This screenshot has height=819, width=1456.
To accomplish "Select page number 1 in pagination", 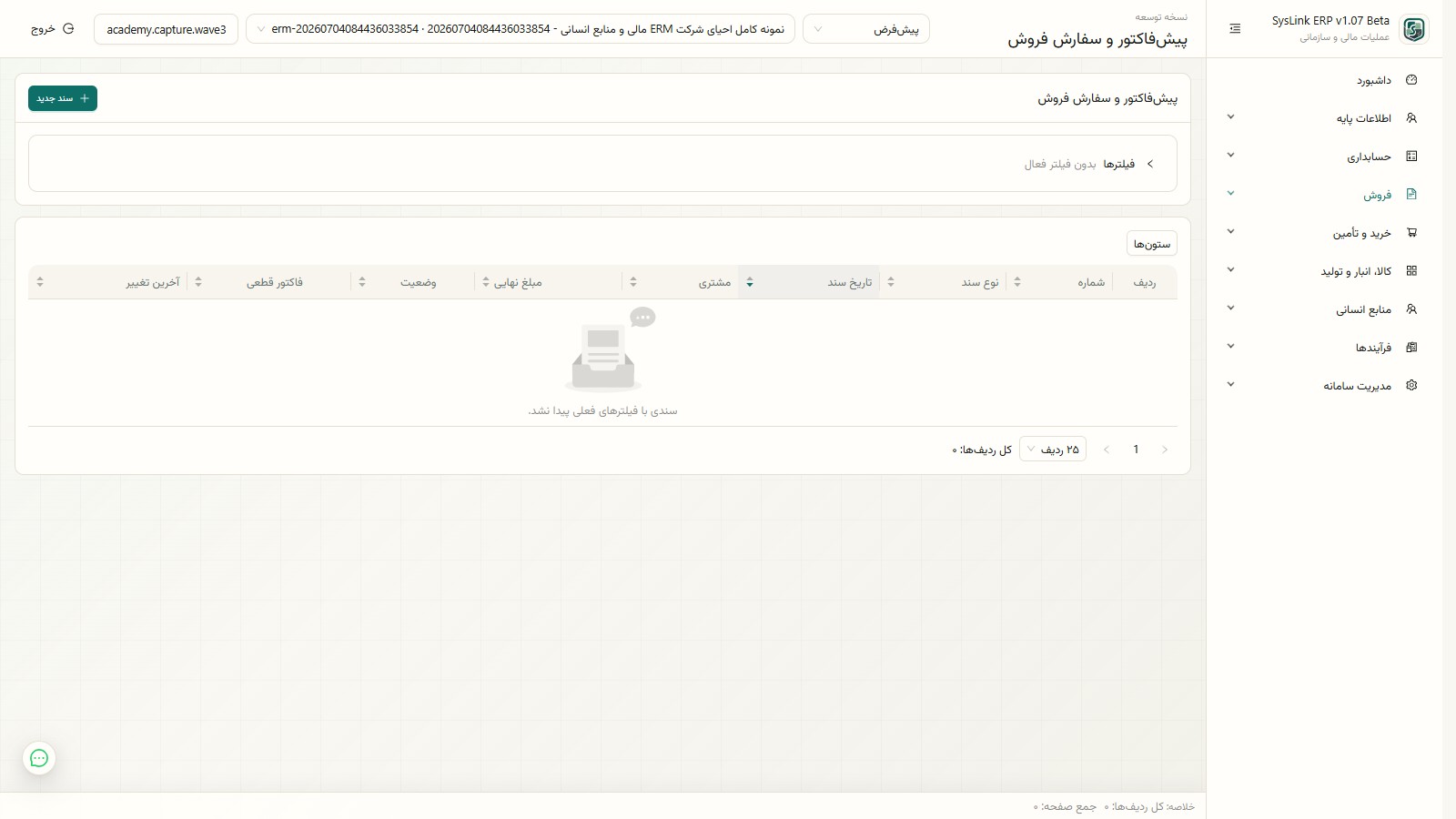I will pos(1136,450).
